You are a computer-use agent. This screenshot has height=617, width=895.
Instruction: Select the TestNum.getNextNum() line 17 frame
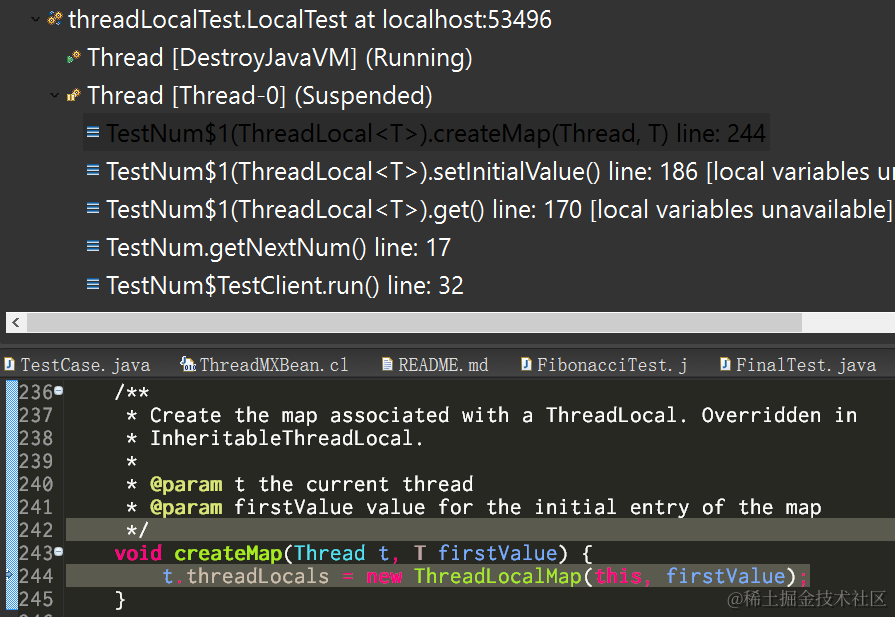[279, 248]
